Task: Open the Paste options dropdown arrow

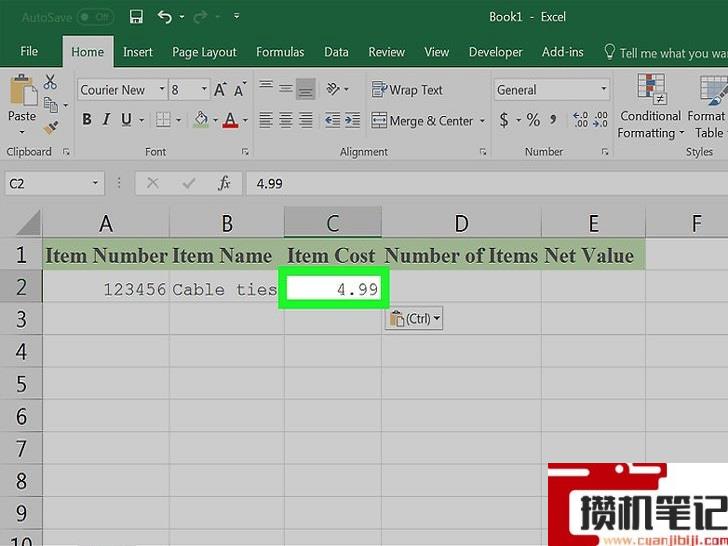Action: [x=22, y=133]
